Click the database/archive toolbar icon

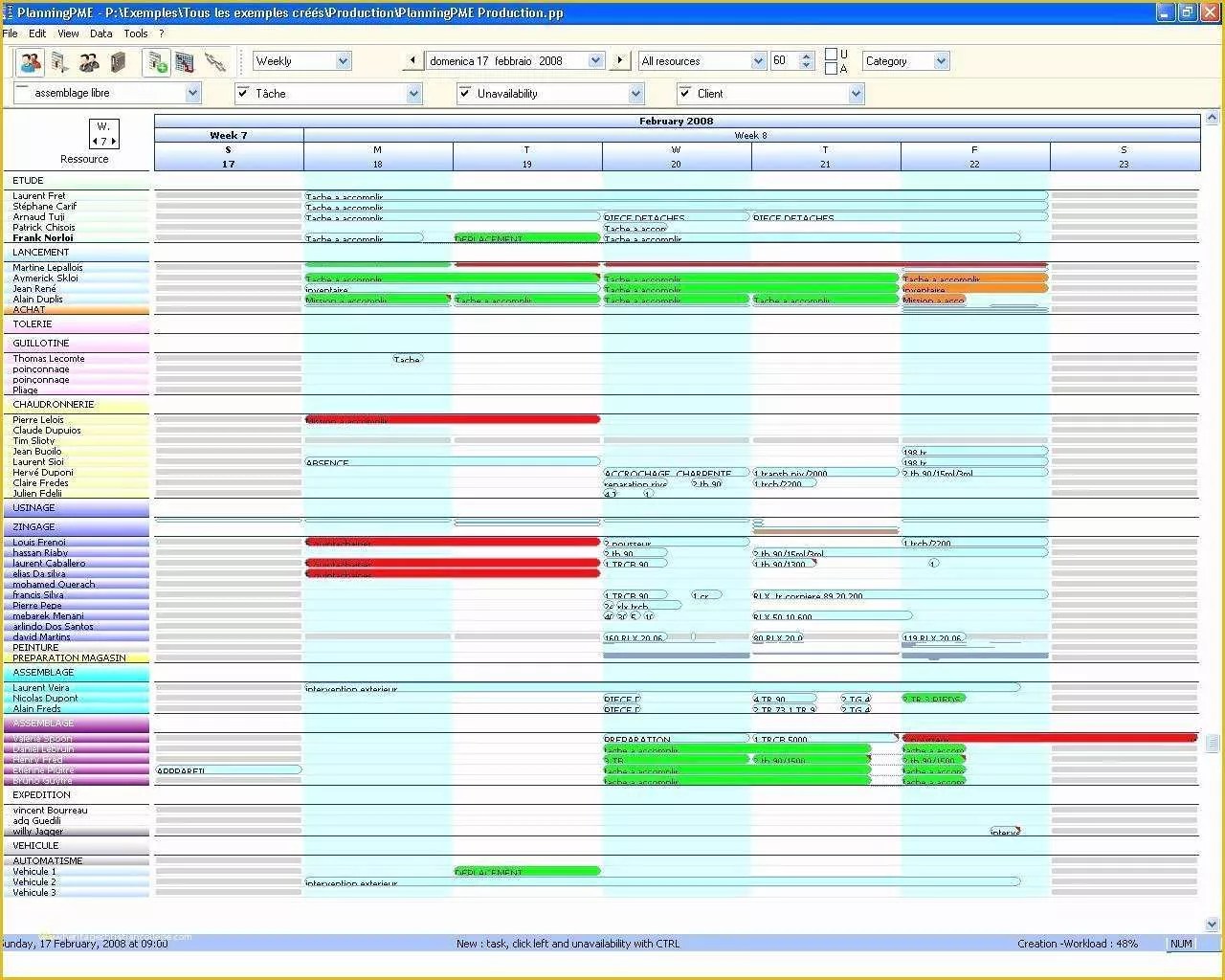pyautogui.click(x=119, y=60)
